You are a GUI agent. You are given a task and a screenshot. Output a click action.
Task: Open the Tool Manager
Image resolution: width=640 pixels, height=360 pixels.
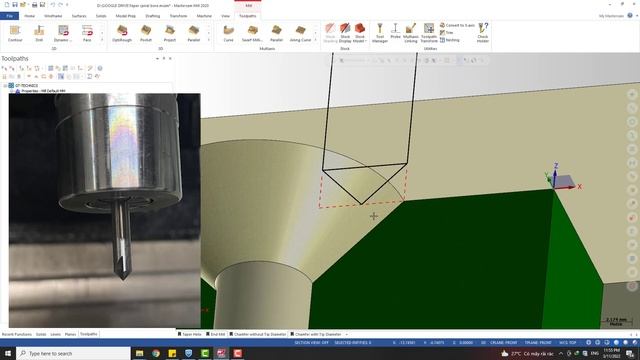point(380,33)
